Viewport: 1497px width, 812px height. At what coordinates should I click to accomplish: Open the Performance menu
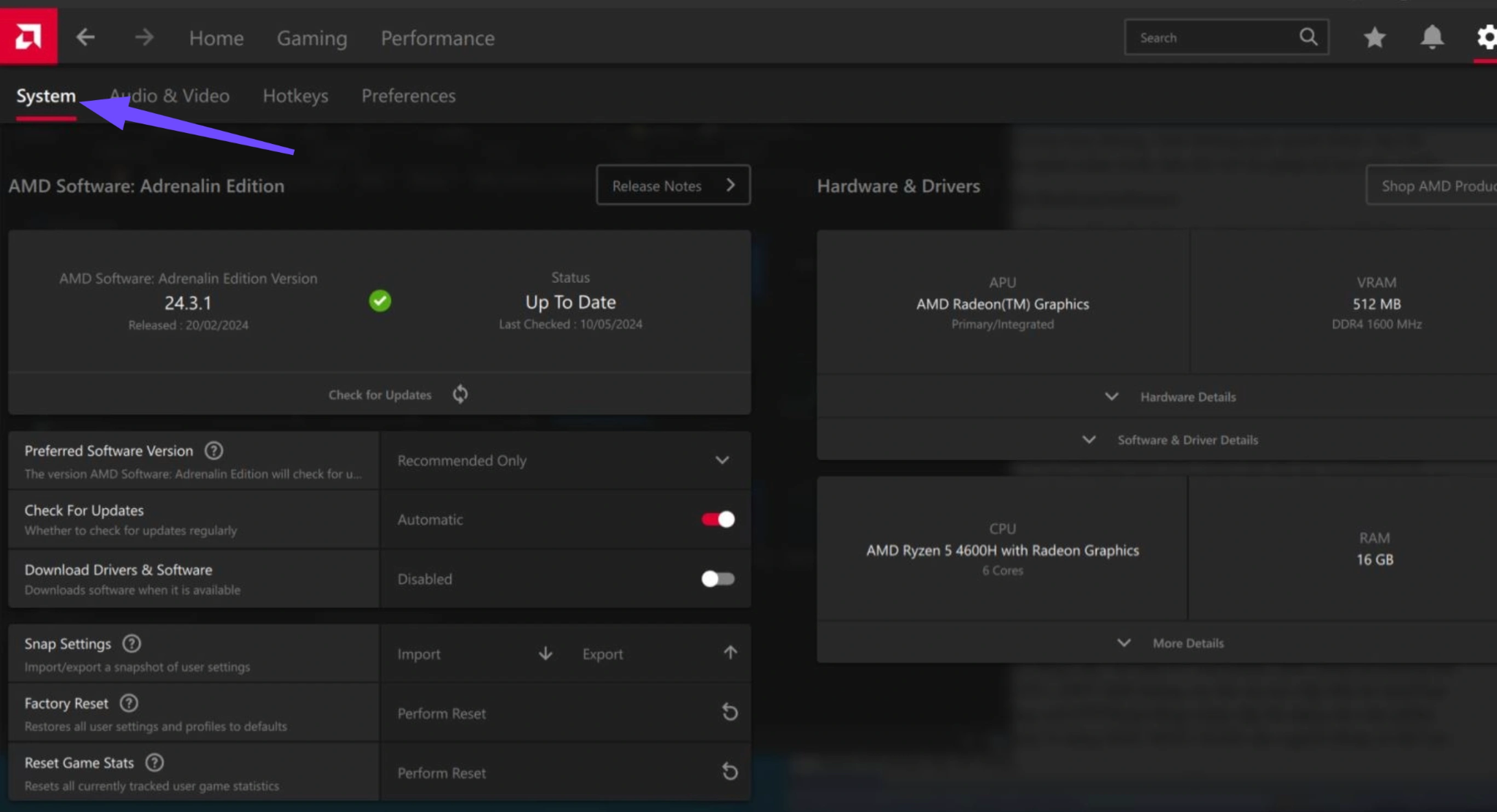click(438, 38)
